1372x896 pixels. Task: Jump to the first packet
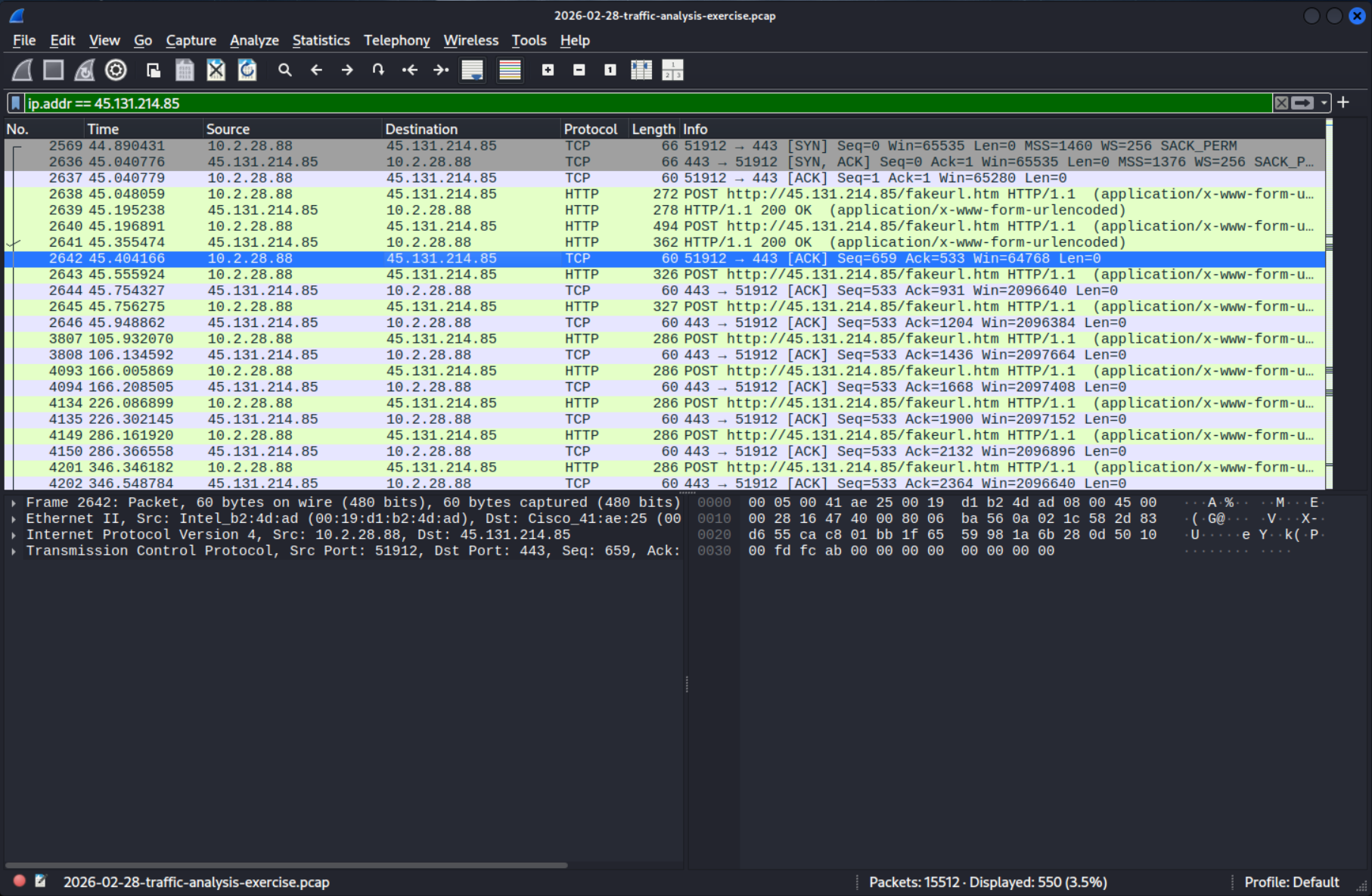[410, 70]
